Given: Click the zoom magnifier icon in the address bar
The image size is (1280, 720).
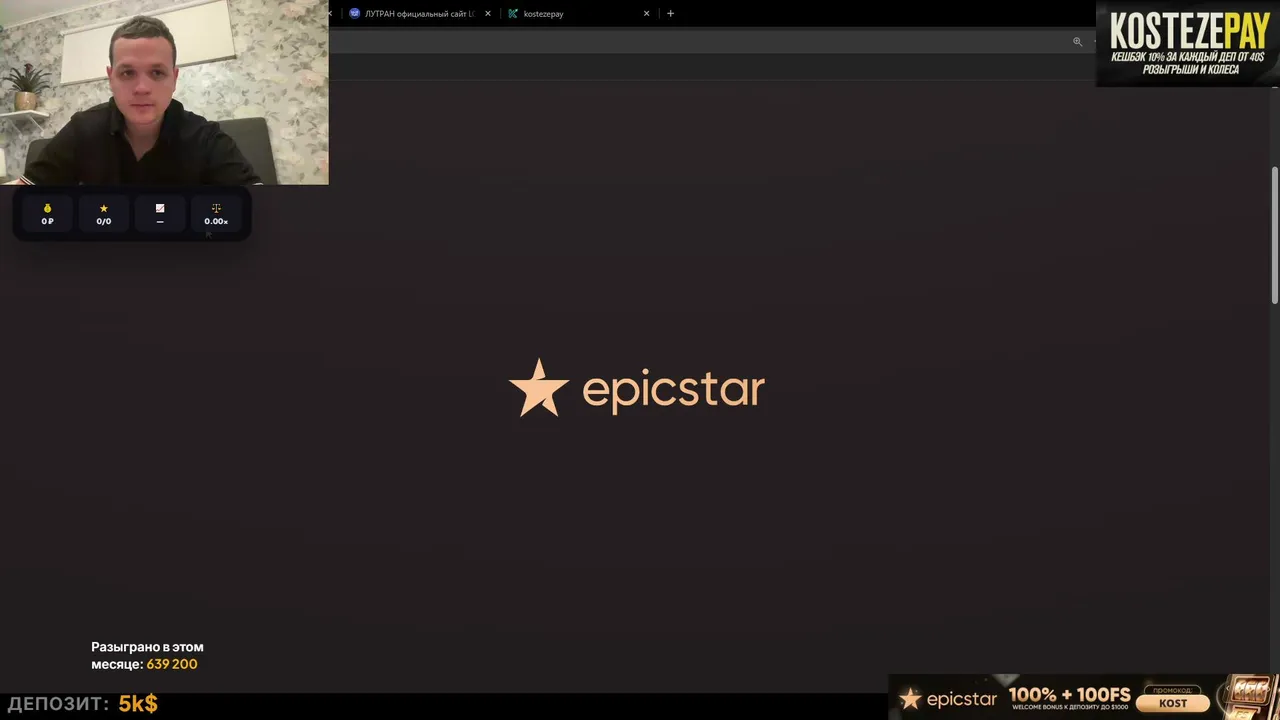Looking at the screenshot, I should tap(1077, 42).
